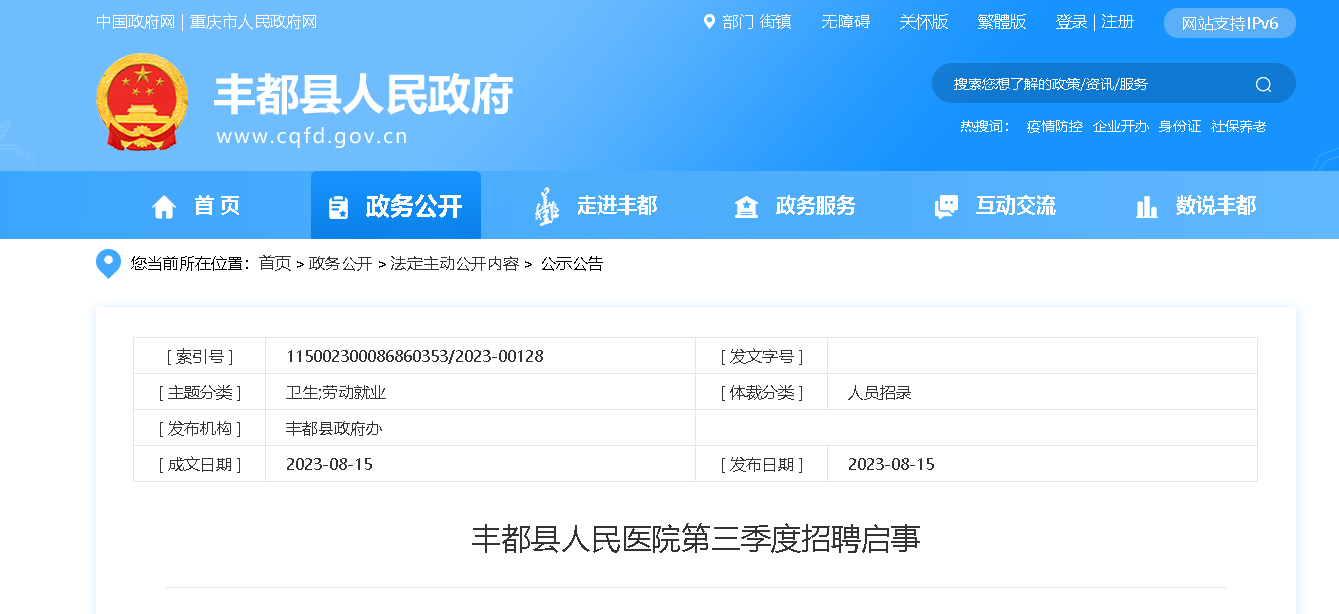Switch to the 走进丰都 tab
This screenshot has height=614, width=1339.
(616, 206)
